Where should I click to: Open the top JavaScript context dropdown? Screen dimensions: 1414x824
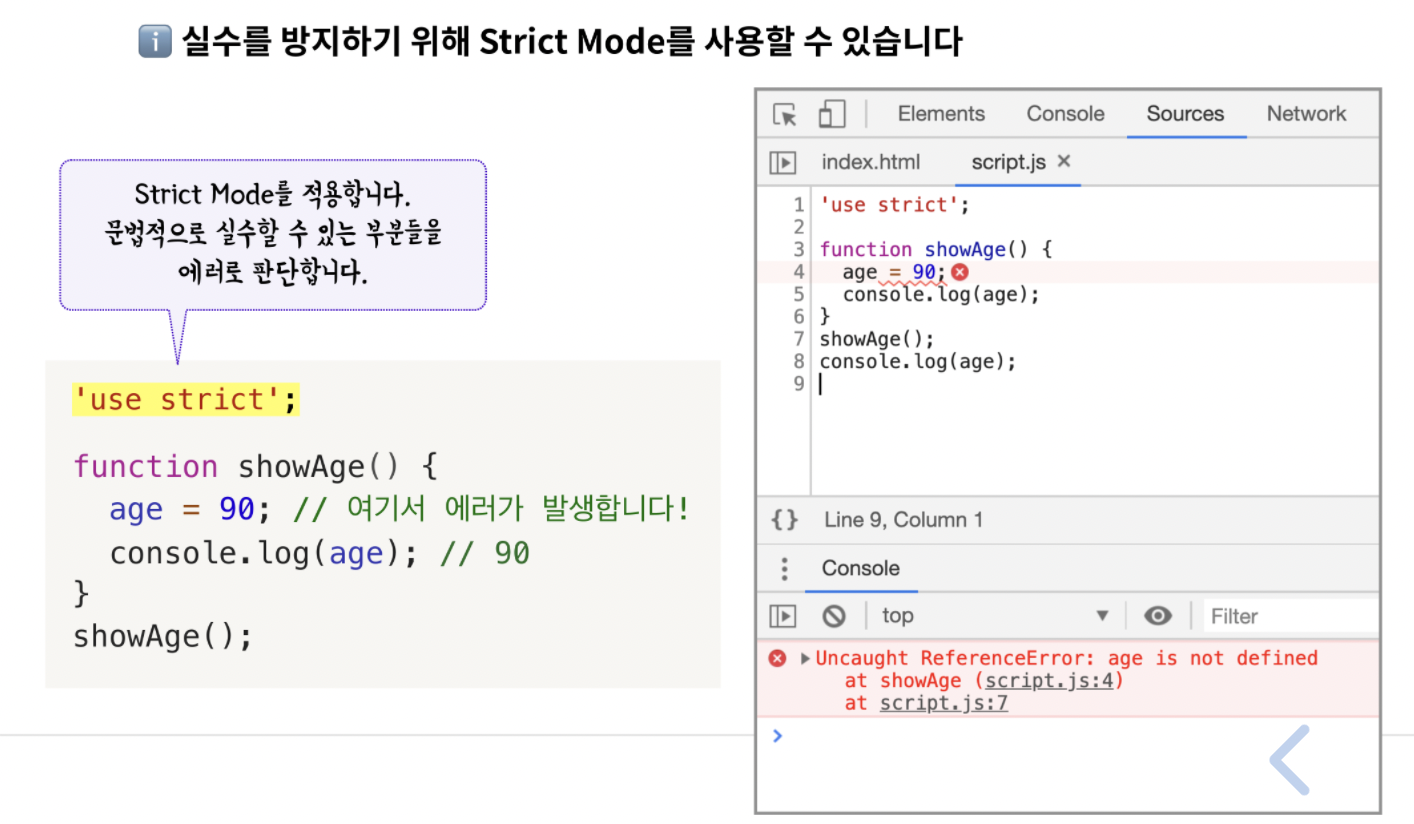click(993, 616)
